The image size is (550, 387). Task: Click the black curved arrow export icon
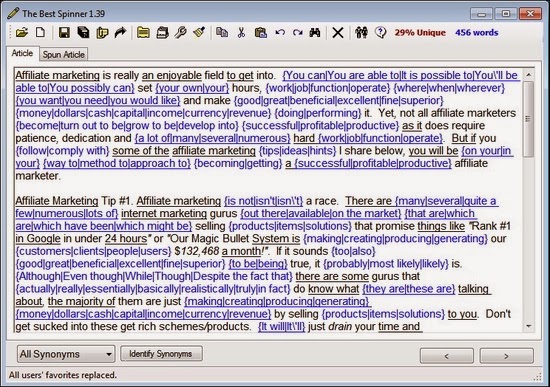[120, 33]
